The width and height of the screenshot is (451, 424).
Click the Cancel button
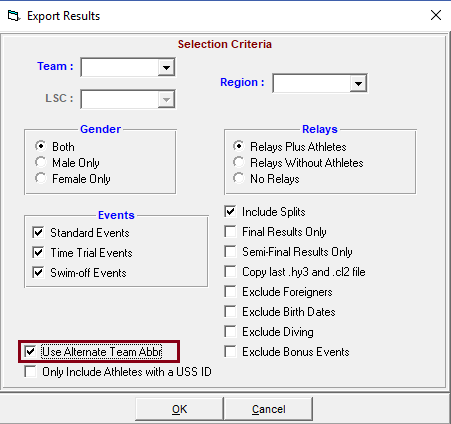click(268, 409)
